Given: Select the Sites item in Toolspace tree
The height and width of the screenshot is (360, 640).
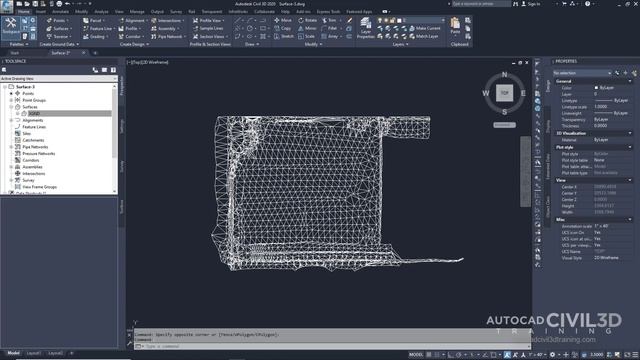Looking at the screenshot, I should coord(27,133).
